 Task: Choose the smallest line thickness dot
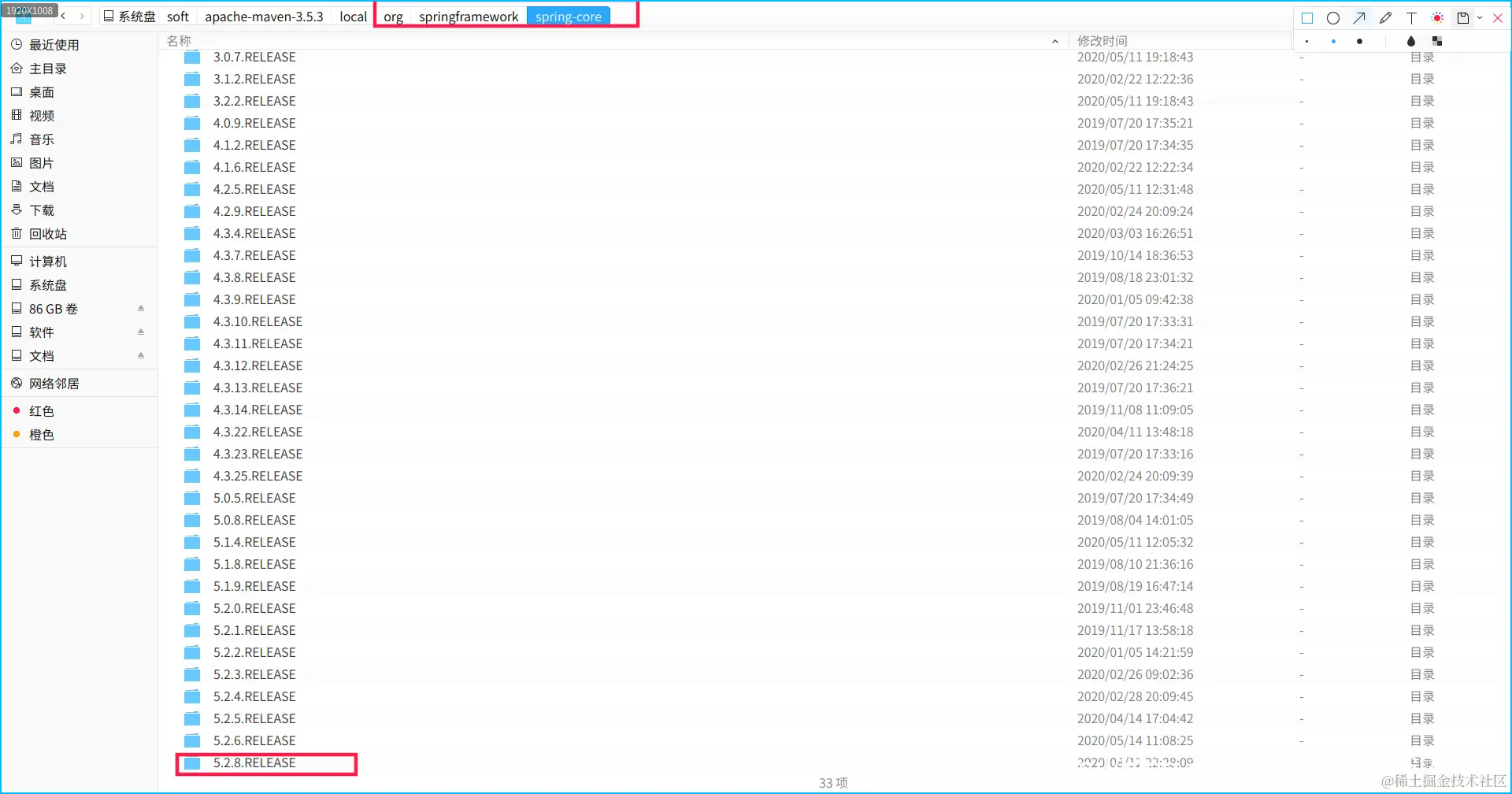(x=1307, y=41)
